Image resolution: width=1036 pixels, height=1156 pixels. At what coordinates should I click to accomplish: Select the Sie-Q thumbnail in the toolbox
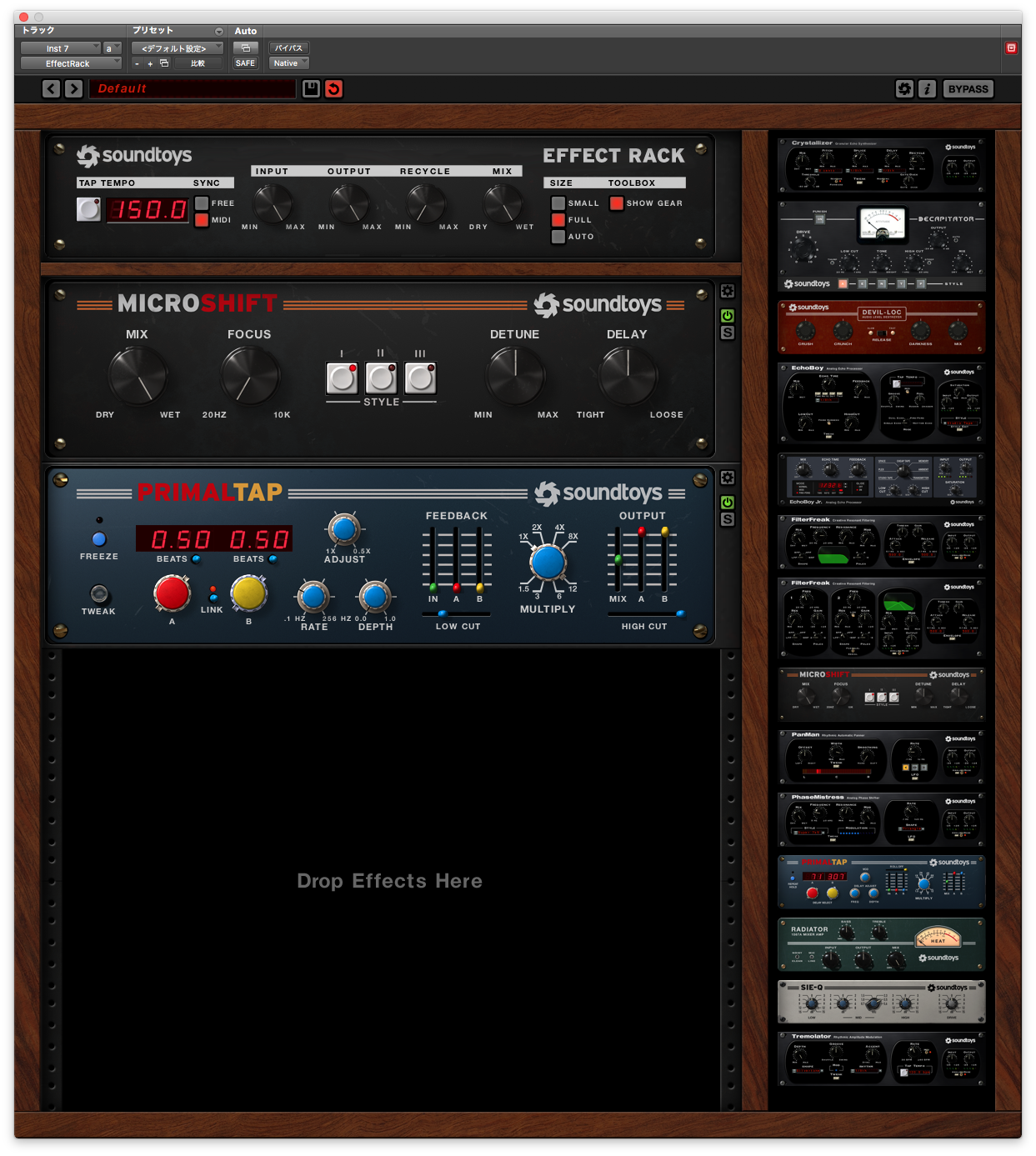(x=882, y=1002)
